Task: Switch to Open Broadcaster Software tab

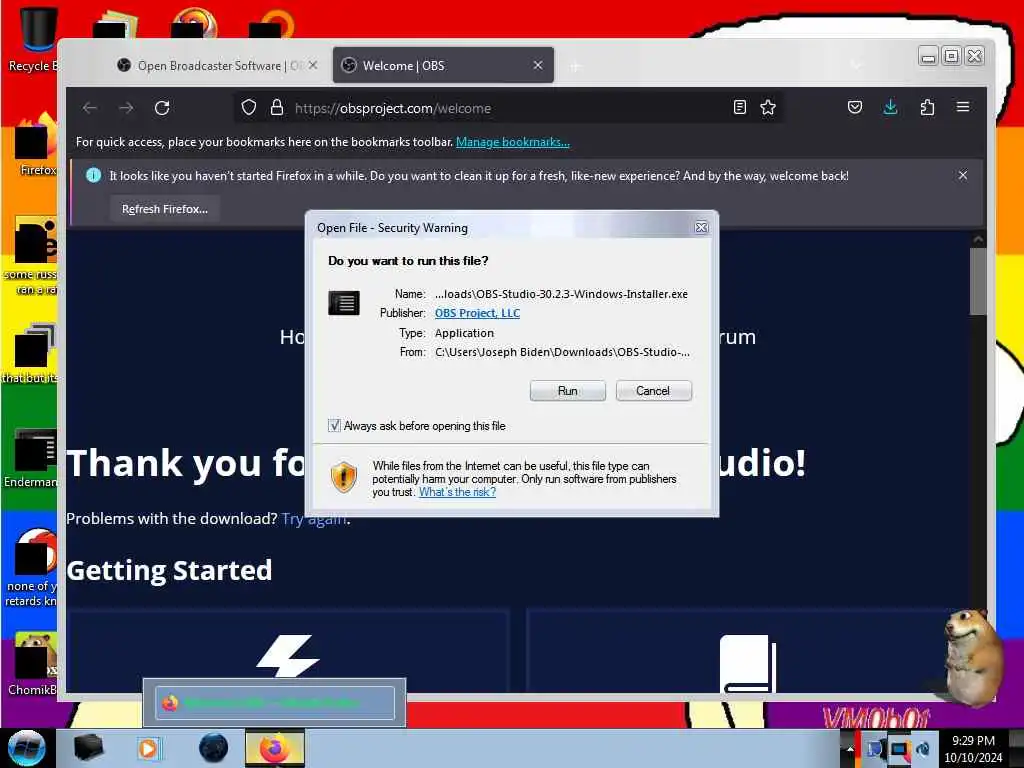Action: pyautogui.click(x=209, y=65)
